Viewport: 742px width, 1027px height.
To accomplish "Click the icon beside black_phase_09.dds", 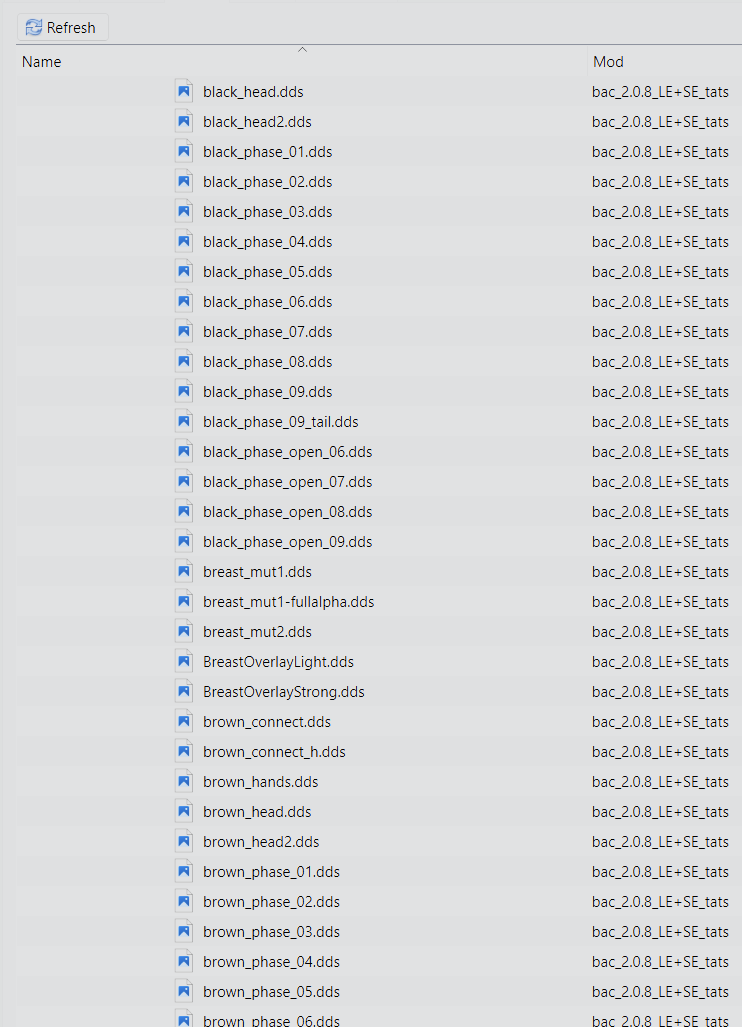I will tap(184, 392).
